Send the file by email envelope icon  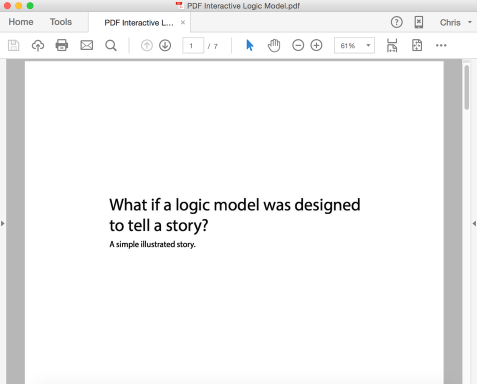[x=87, y=45]
